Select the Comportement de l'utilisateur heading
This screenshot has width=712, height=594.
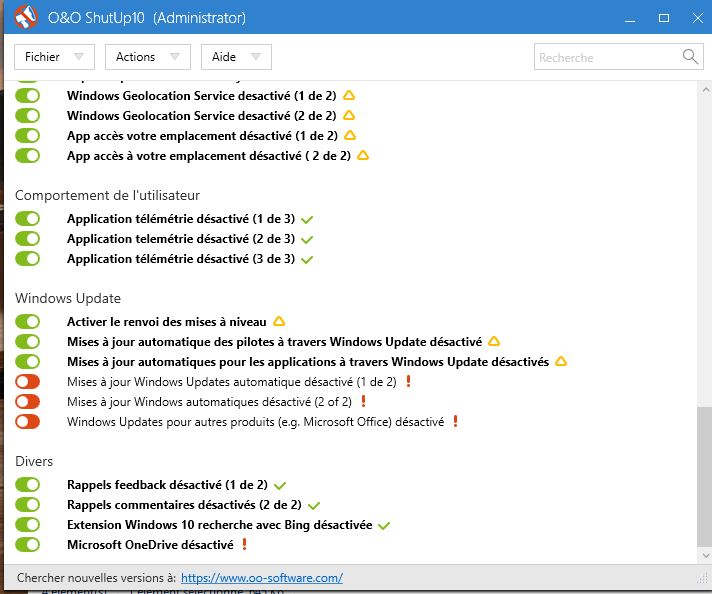click(107, 195)
